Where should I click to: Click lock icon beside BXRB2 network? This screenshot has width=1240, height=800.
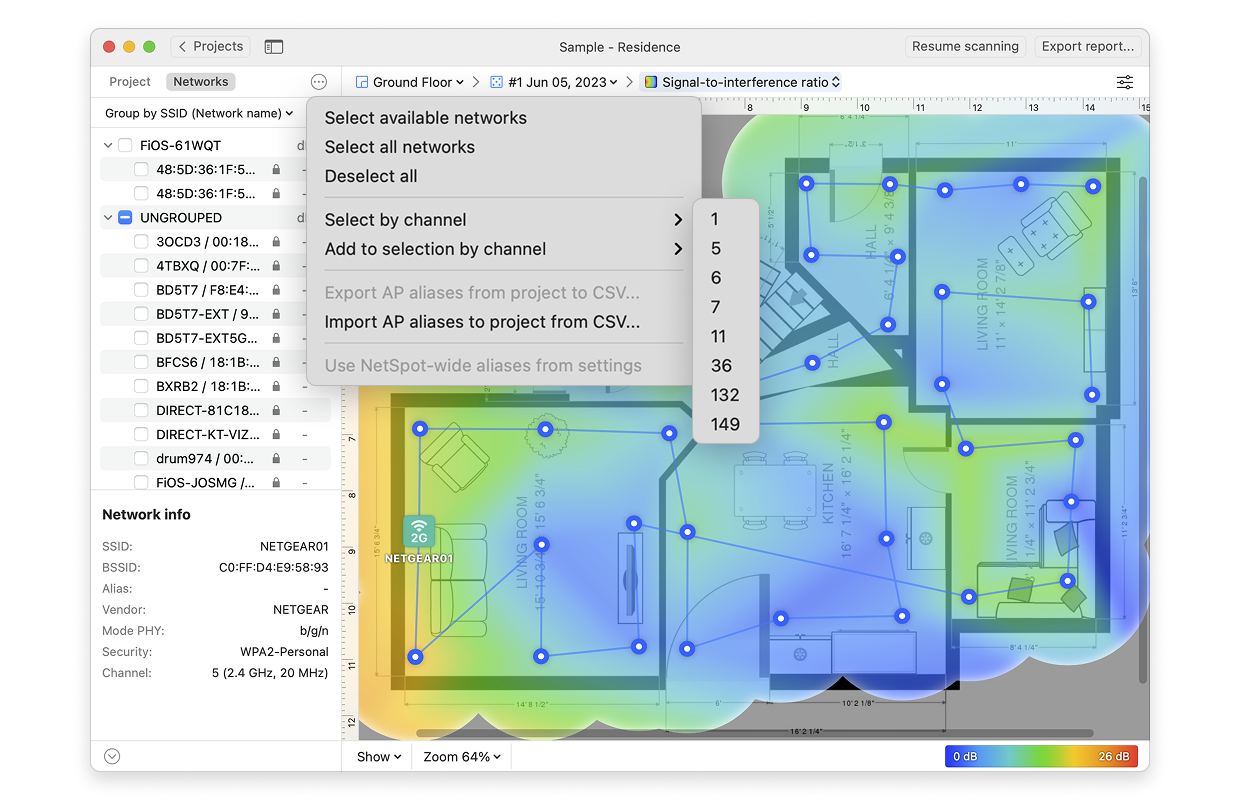click(x=276, y=386)
